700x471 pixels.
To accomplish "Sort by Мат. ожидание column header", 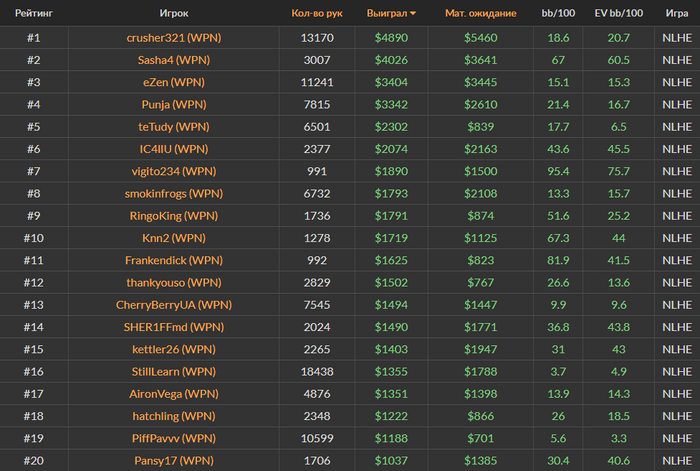I will [480, 13].
